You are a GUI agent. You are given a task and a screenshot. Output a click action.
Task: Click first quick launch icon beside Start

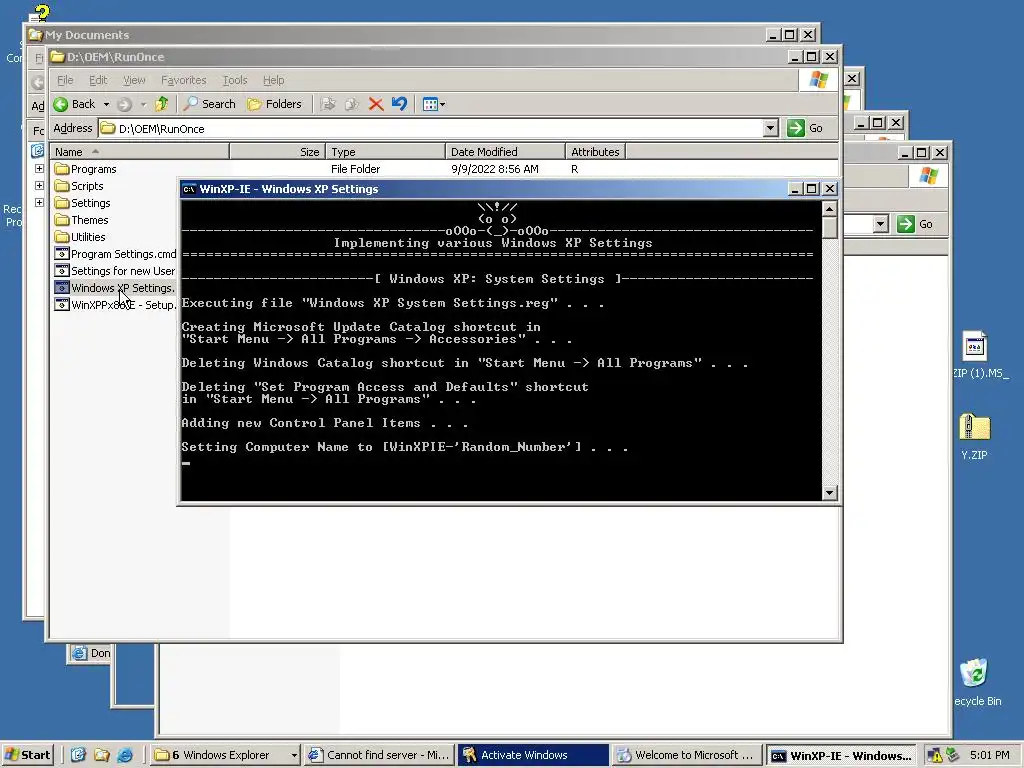click(x=78, y=755)
